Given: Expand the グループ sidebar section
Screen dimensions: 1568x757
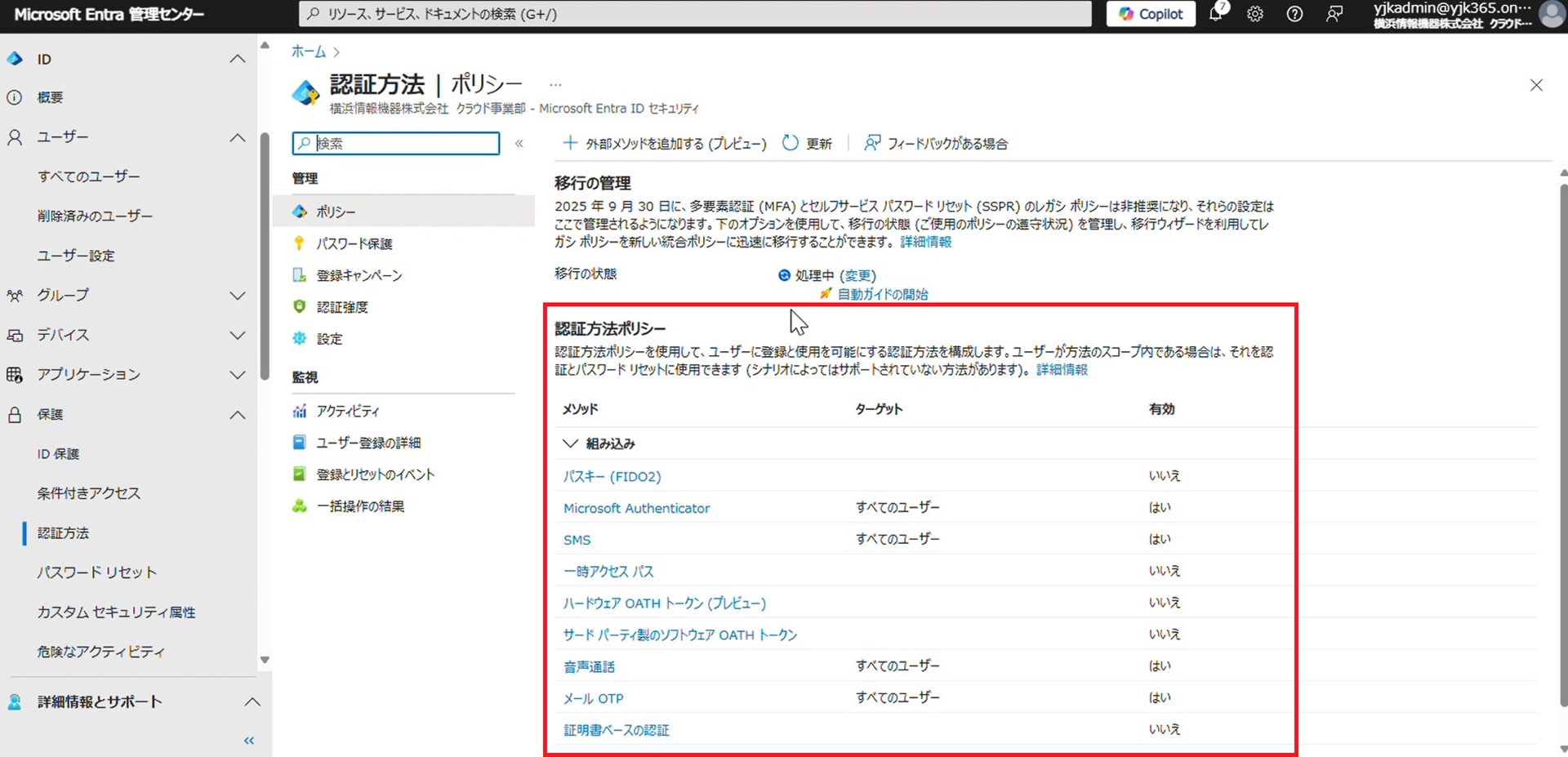Looking at the screenshot, I should (237, 296).
